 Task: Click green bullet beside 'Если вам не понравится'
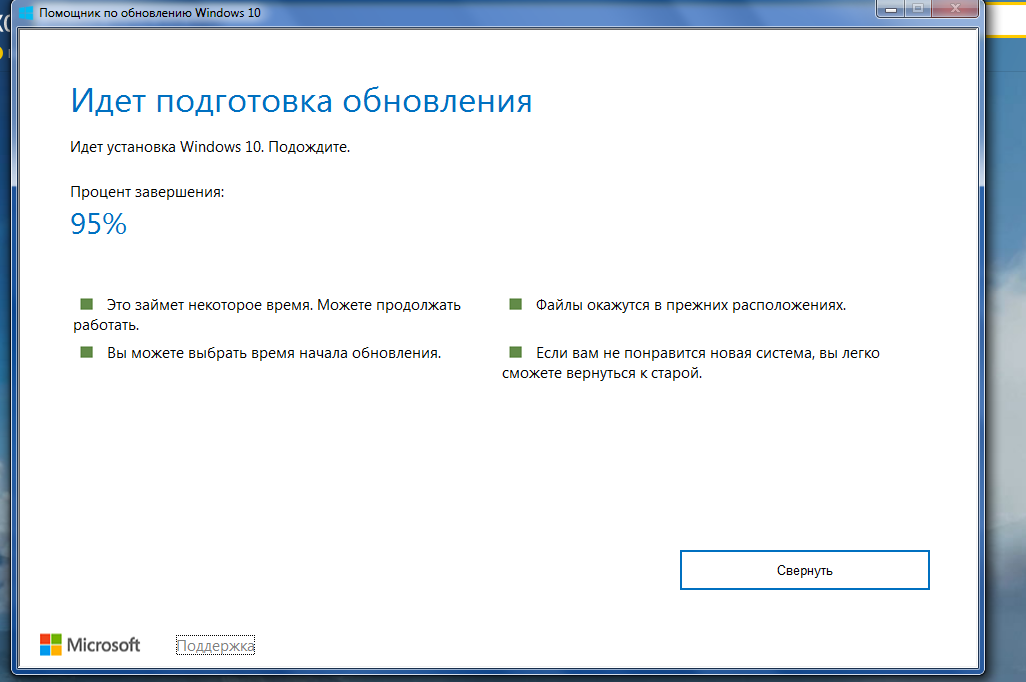(x=516, y=352)
